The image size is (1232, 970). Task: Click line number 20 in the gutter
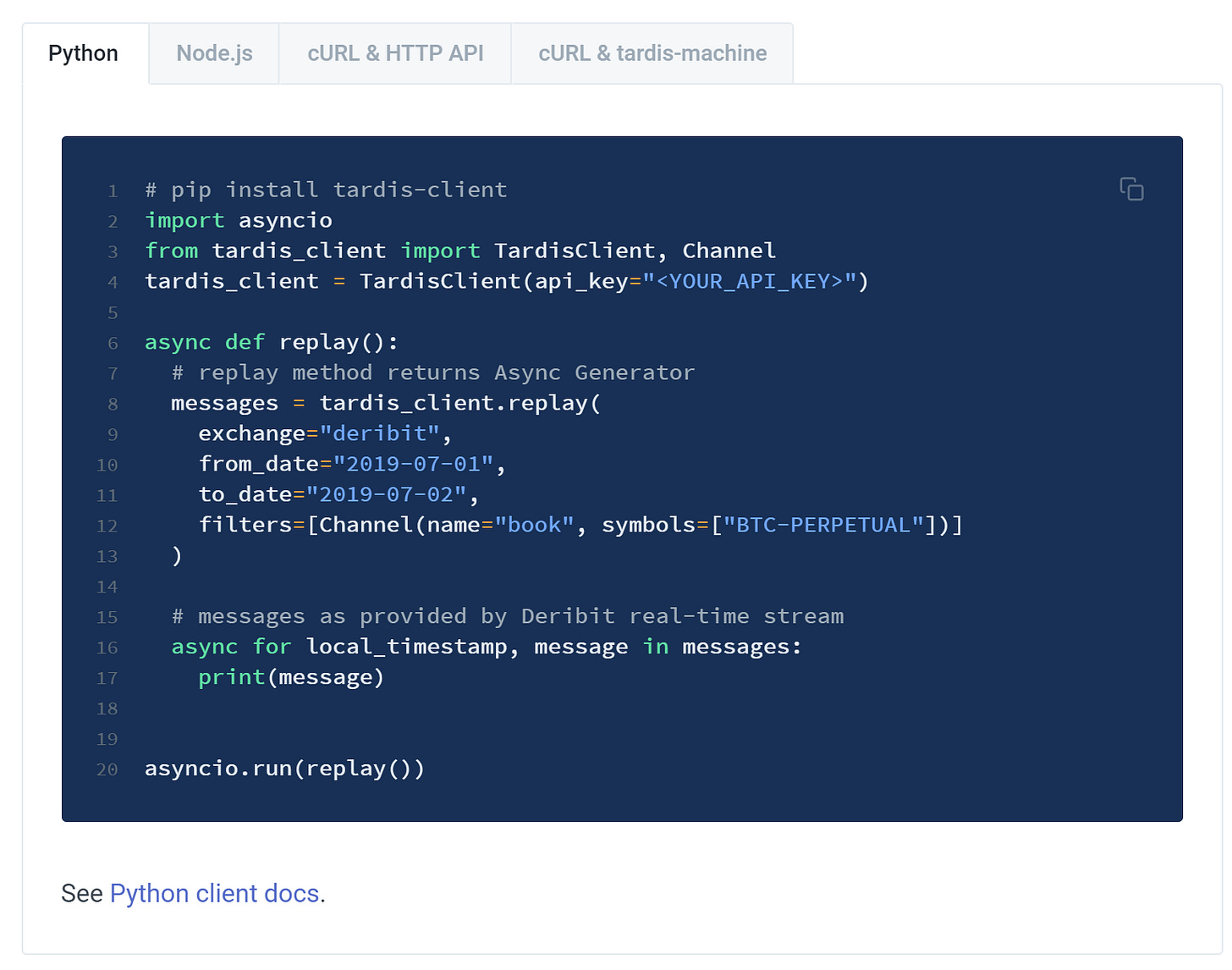coord(107,769)
